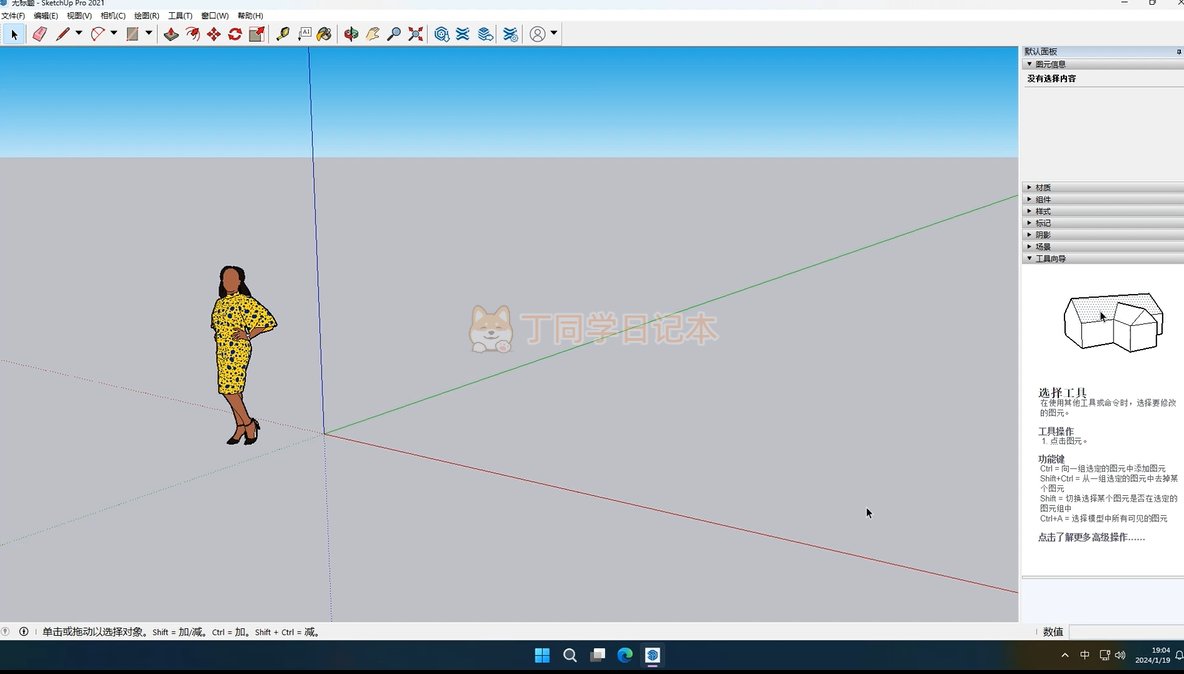Open the 窗口(W) menu

pyautogui.click(x=214, y=16)
